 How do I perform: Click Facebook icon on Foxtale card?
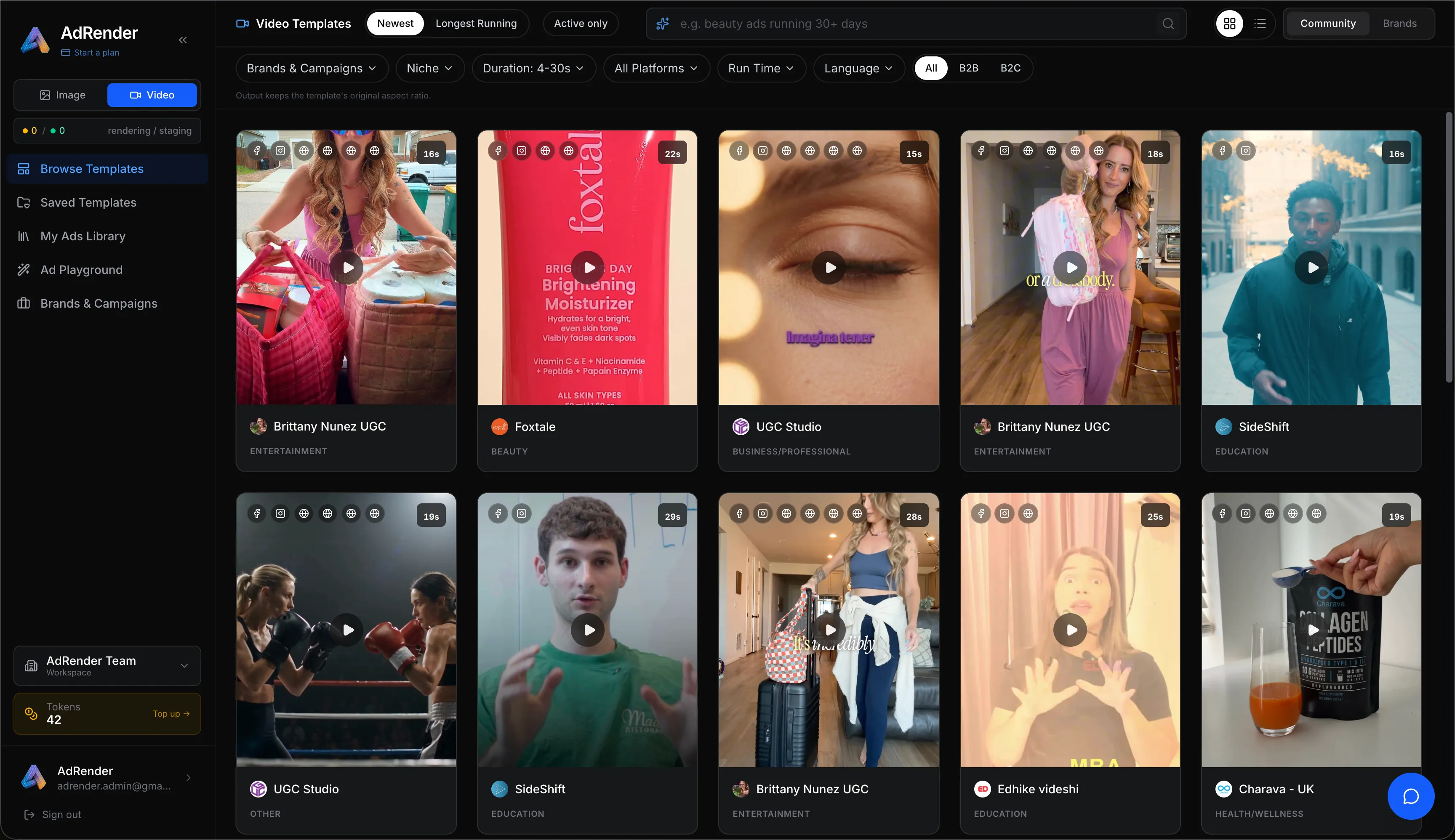[498, 151]
